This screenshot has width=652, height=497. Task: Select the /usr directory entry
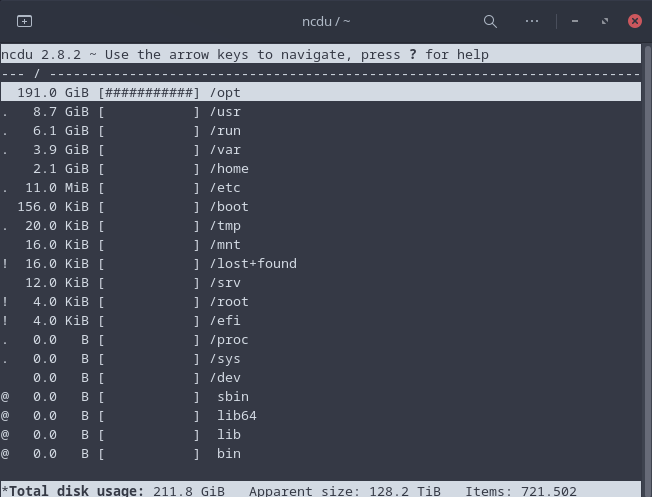225,112
